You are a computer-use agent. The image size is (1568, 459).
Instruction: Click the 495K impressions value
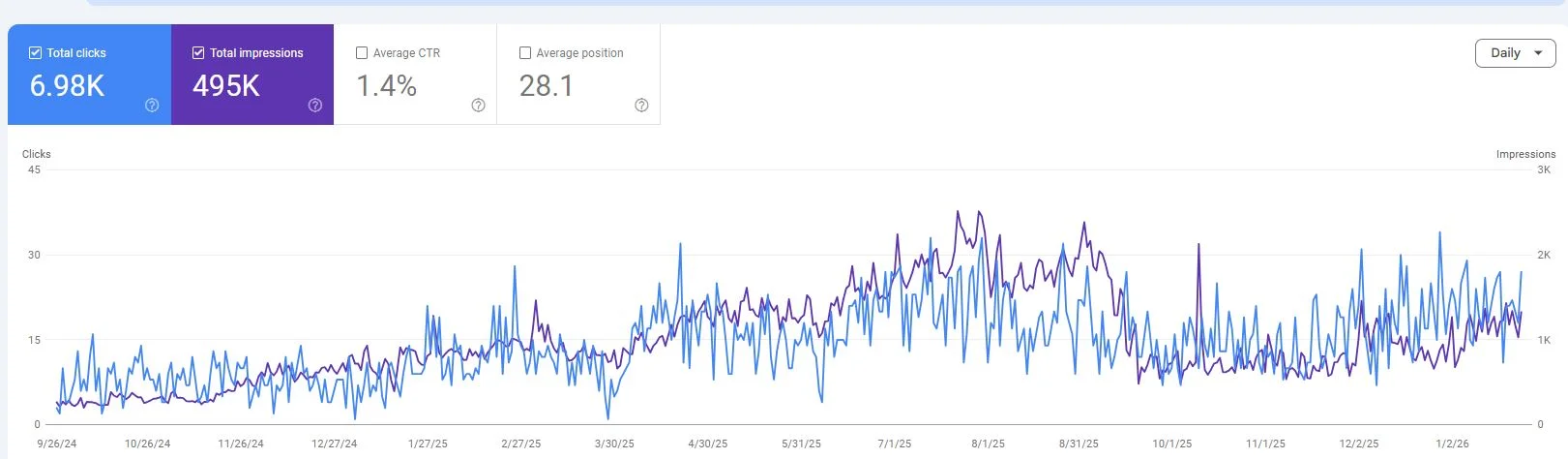226,86
